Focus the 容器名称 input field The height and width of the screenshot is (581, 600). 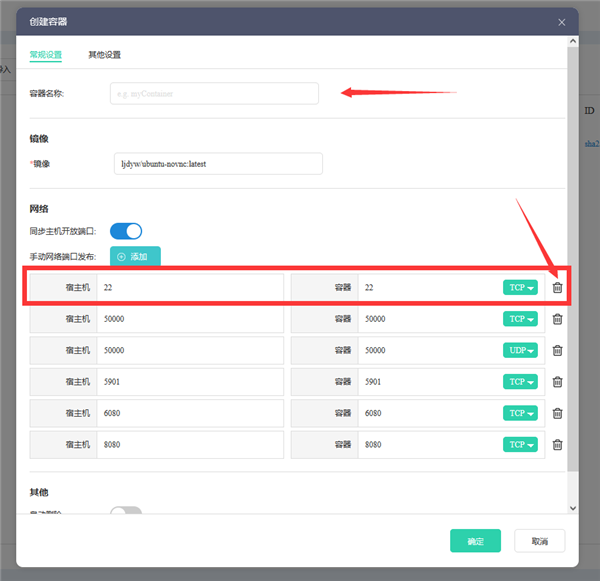click(x=214, y=93)
